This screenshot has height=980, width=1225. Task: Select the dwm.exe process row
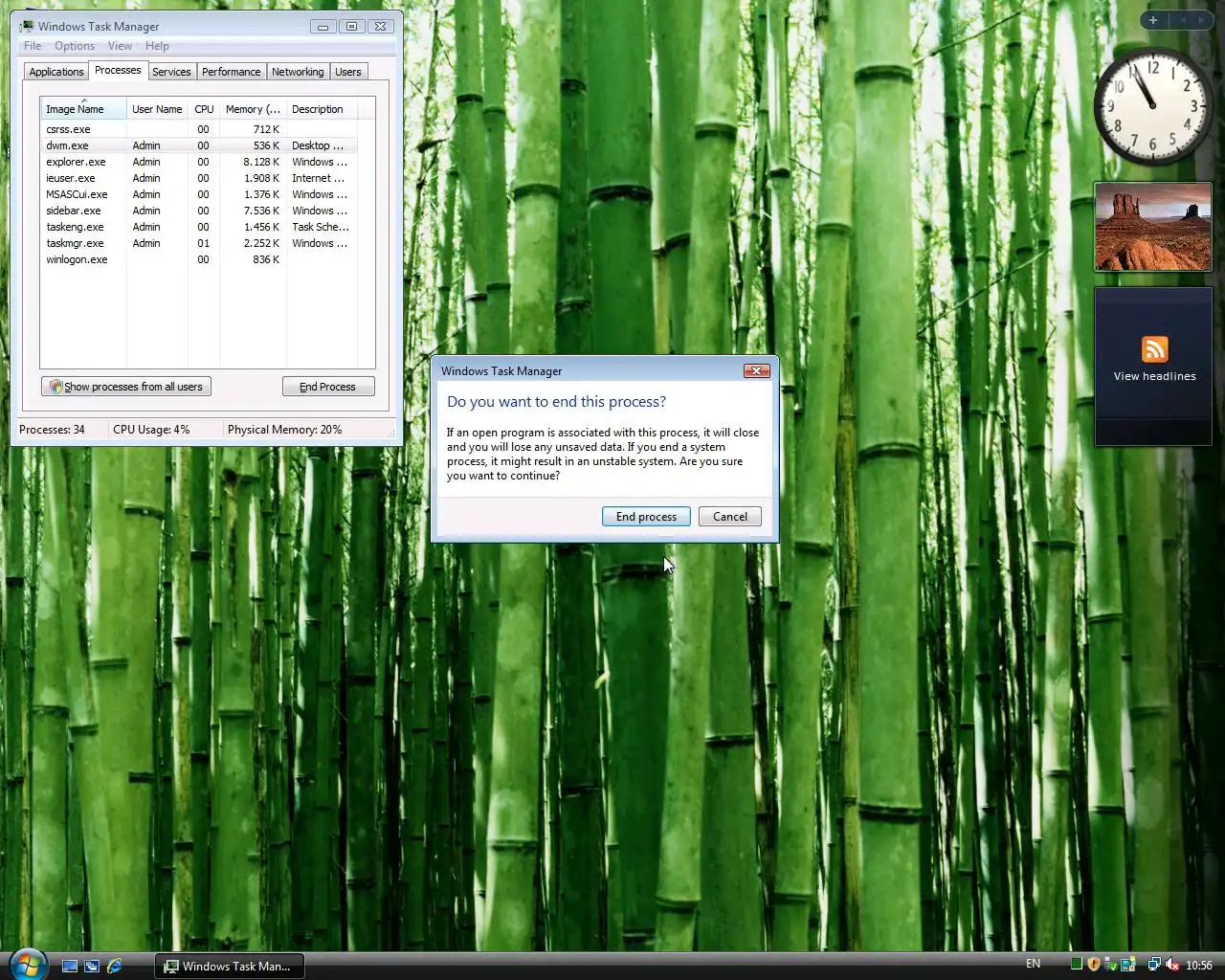(x=199, y=145)
